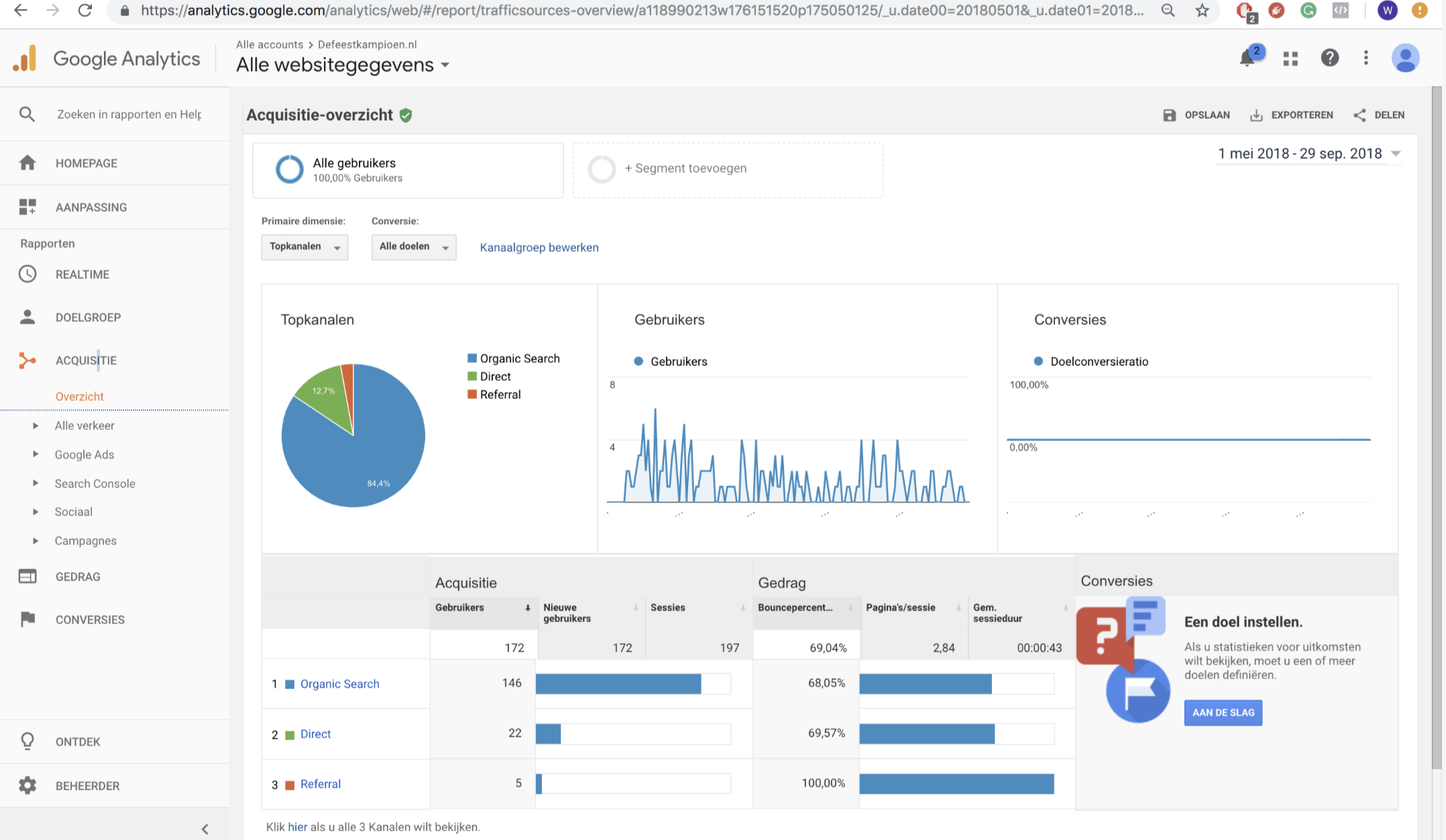The image size is (1446, 840).
Task: Open the browser zoom magnifier icon
Action: (x=1168, y=11)
